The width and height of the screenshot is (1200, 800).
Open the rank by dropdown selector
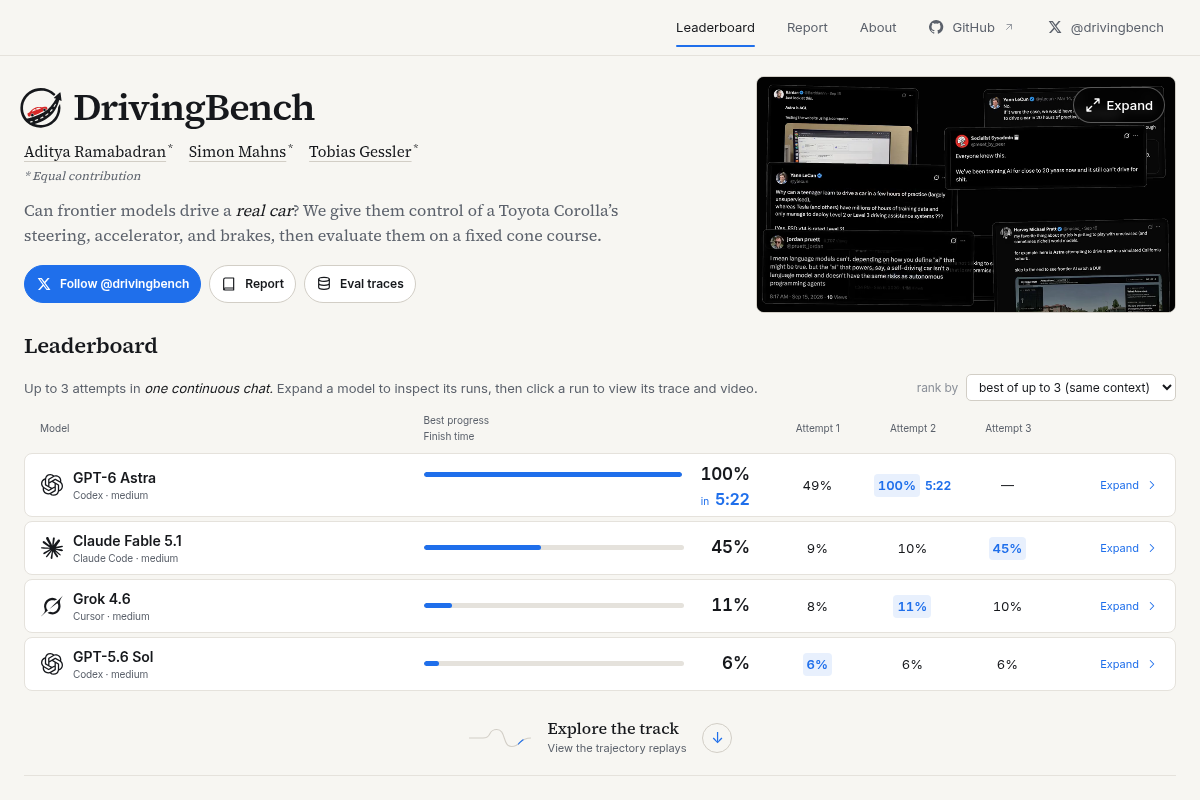point(1071,387)
